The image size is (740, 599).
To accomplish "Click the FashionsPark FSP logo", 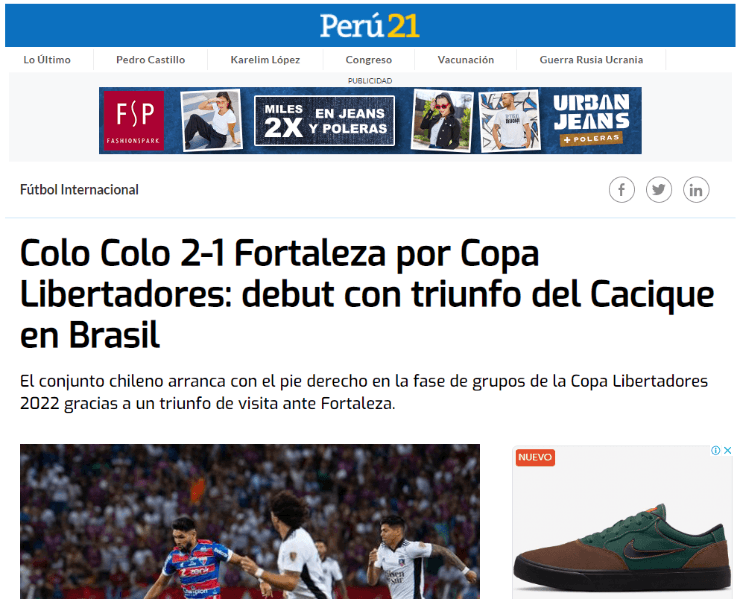I will [x=134, y=121].
